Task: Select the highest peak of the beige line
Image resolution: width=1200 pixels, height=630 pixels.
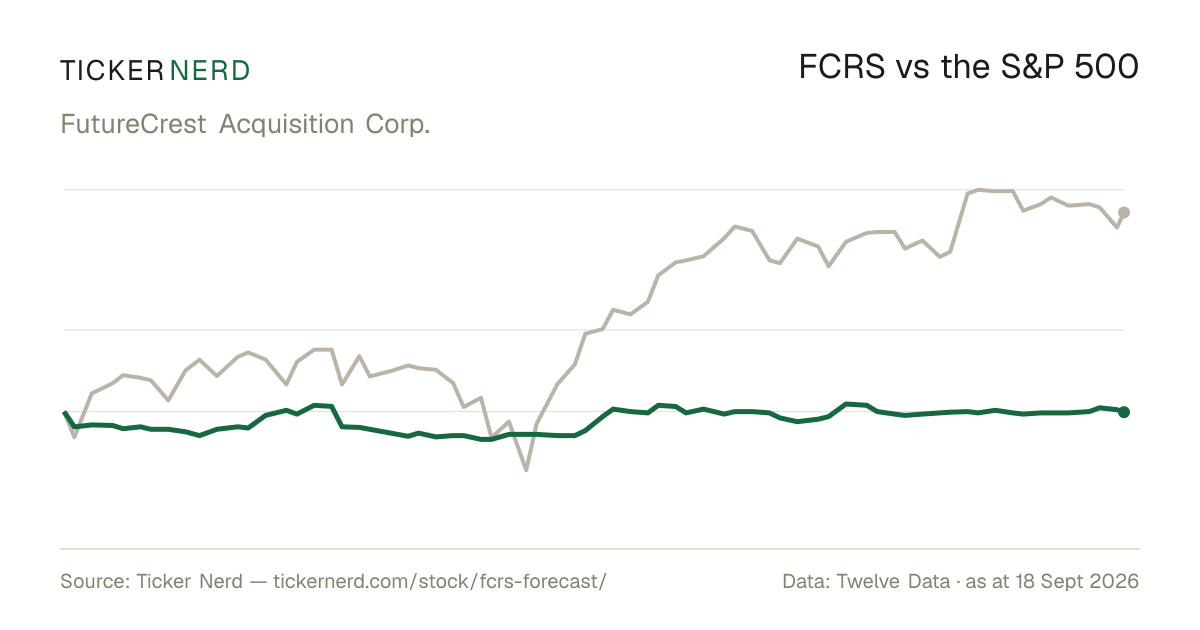Action: (980, 189)
